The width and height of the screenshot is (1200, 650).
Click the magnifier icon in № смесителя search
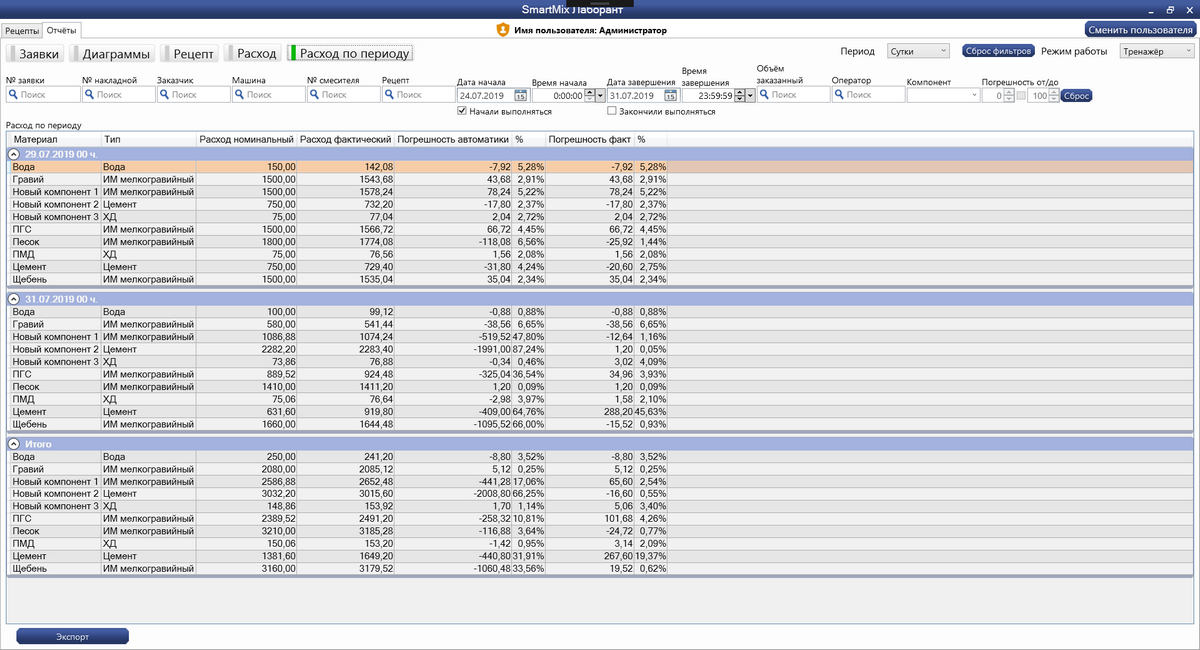[314, 95]
